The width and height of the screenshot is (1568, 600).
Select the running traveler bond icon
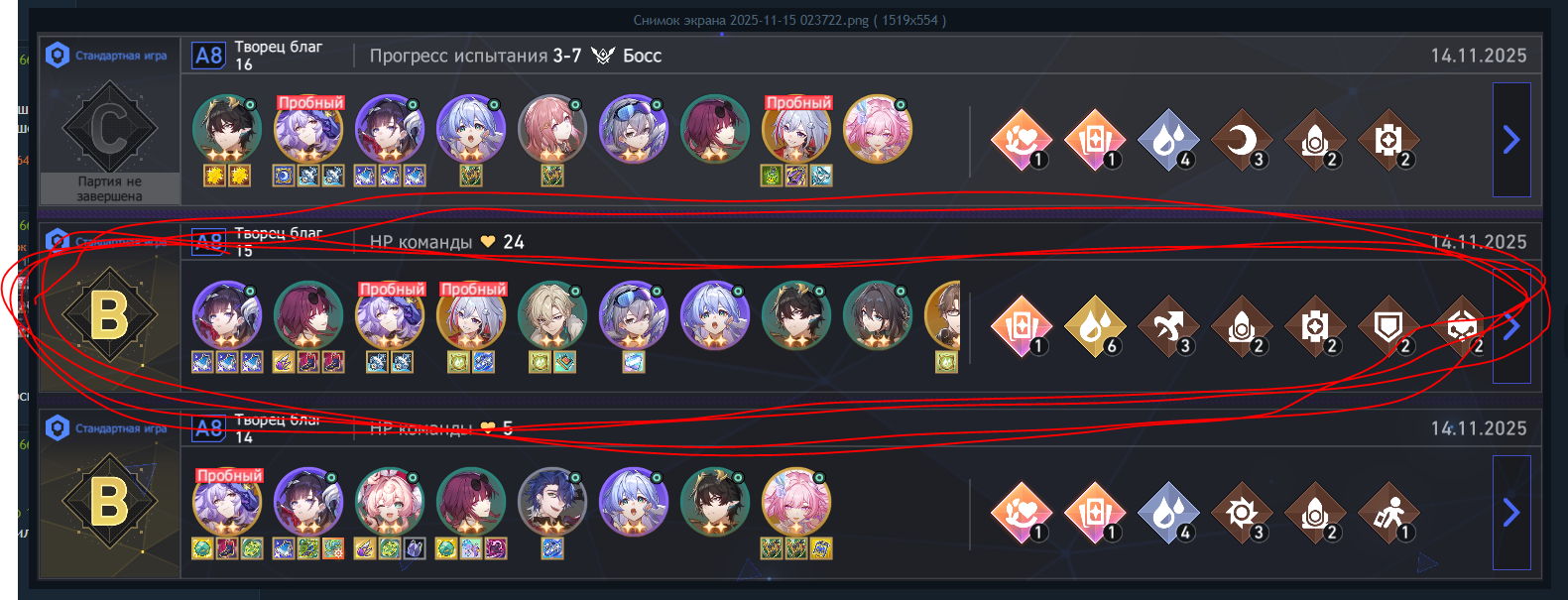(x=1387, y=513)
